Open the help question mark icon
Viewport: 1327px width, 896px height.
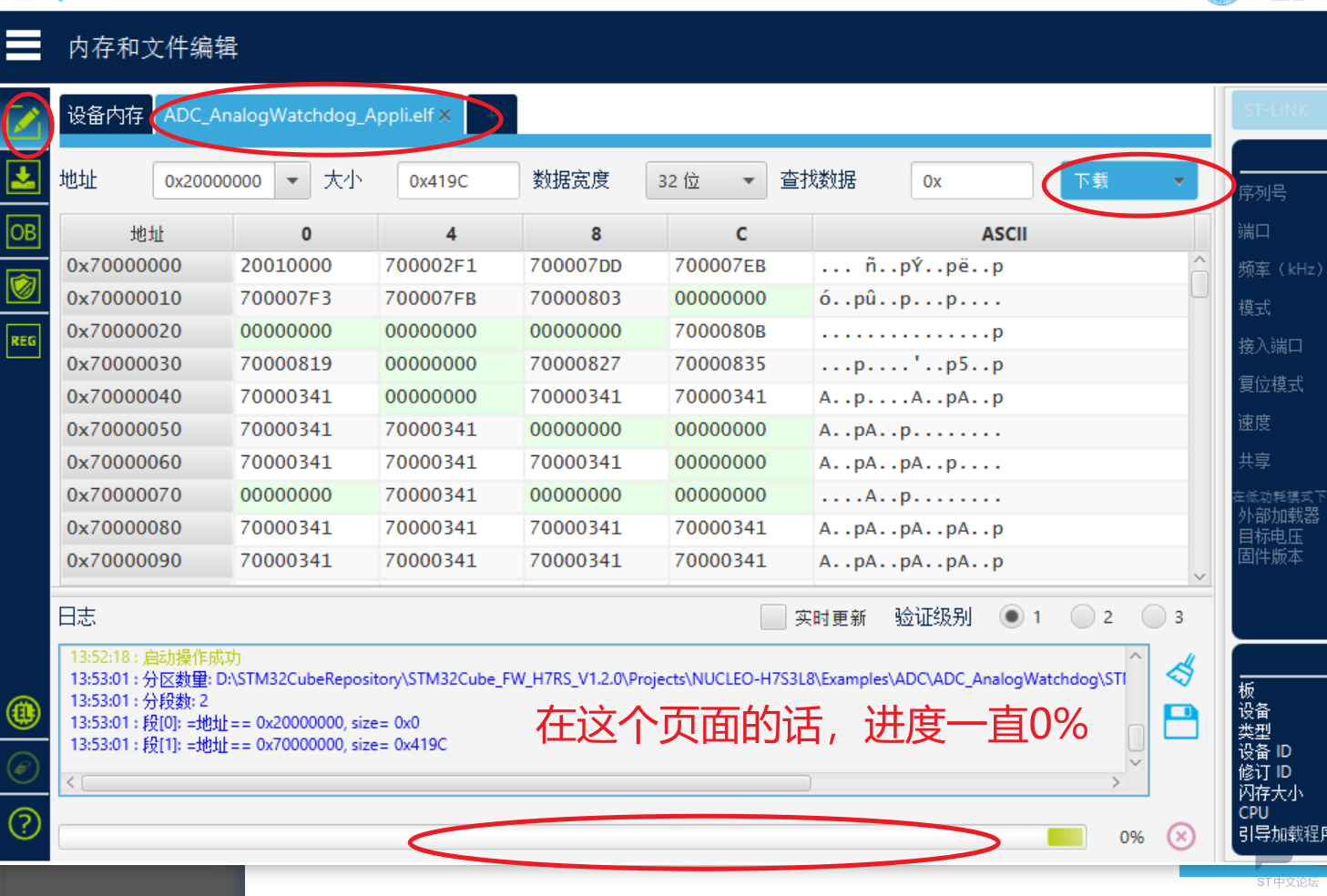coord(24,824)
